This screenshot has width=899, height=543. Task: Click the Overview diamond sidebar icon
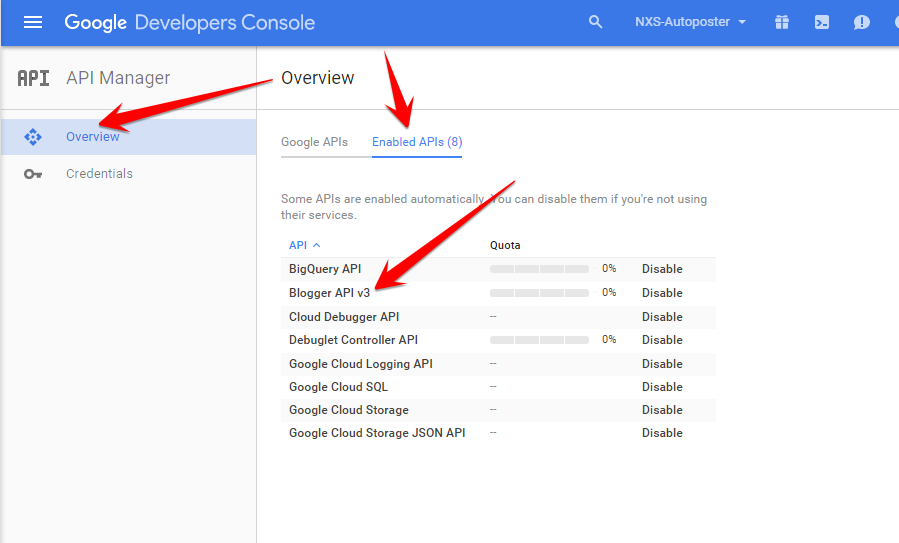click(33, 137)
